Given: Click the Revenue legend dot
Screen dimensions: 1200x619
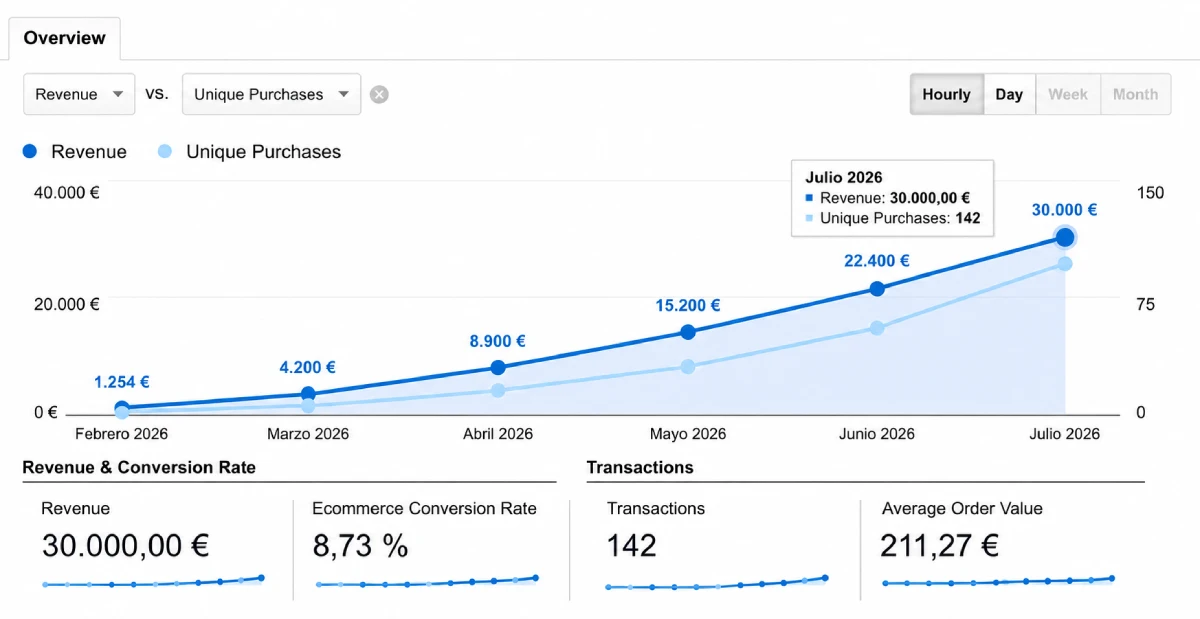Looking at the screenshot, I should [x=30, y=152].
